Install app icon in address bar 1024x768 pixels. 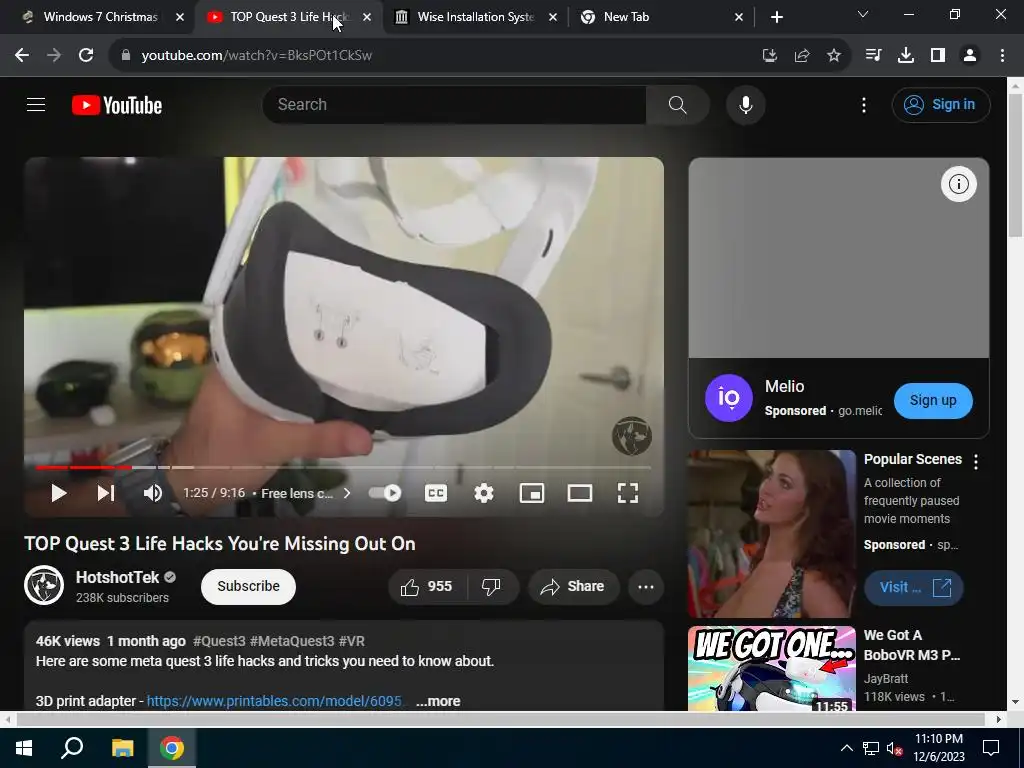(x=770, y=56)
